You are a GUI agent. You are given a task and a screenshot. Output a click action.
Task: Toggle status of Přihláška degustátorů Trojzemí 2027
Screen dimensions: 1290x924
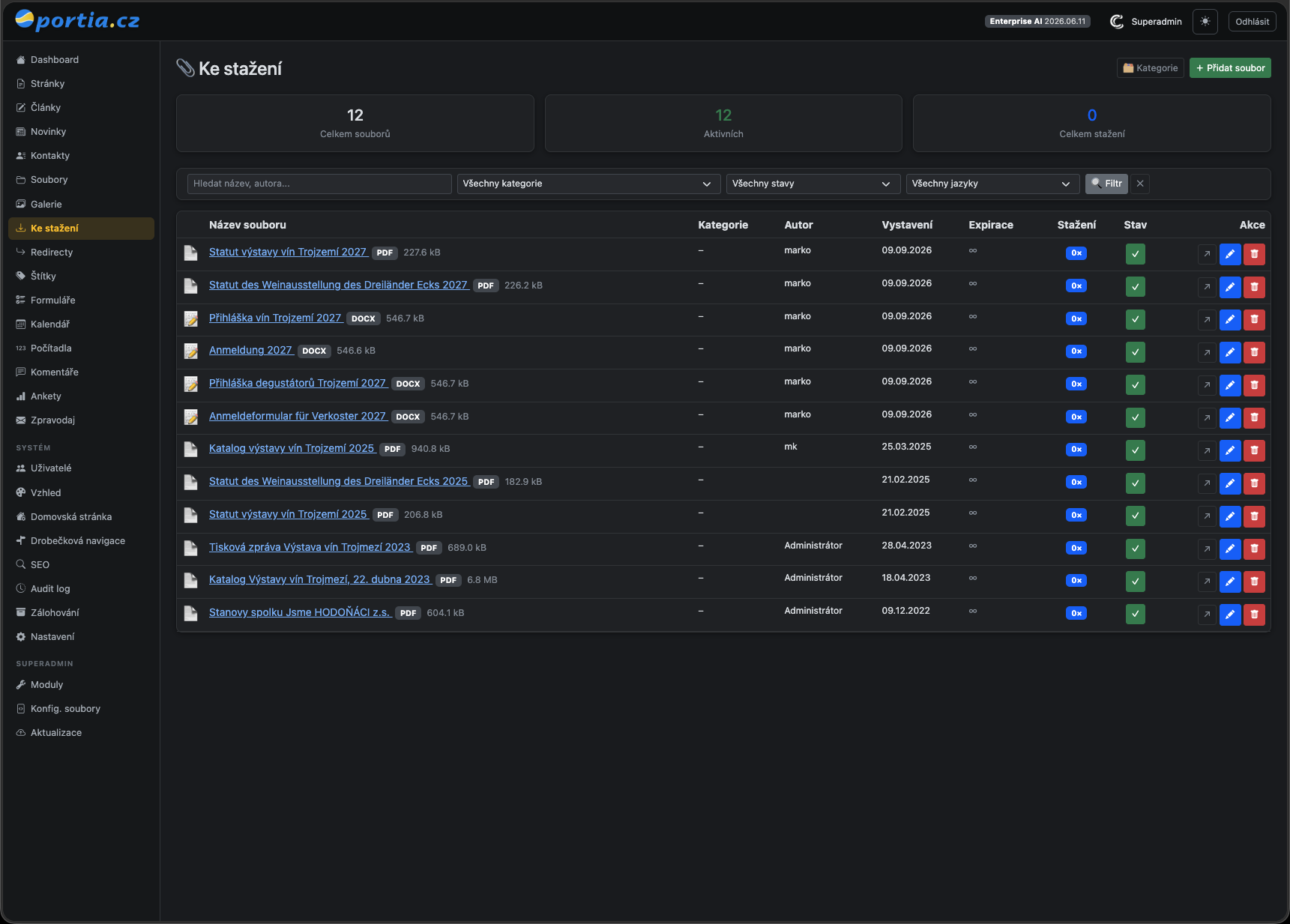(x=1136, y=385)
